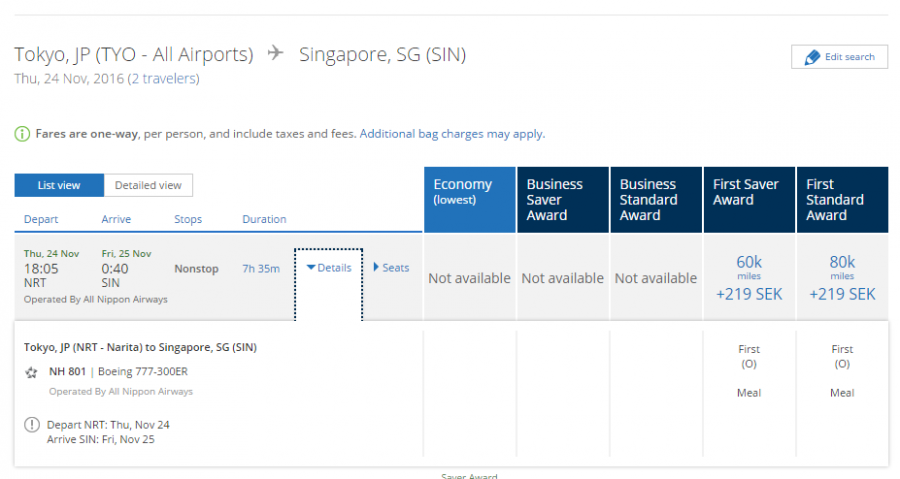Click the First Standard Award column header
Image resolution: width=900 pixels, height=479 pixels.
[842, 200]
